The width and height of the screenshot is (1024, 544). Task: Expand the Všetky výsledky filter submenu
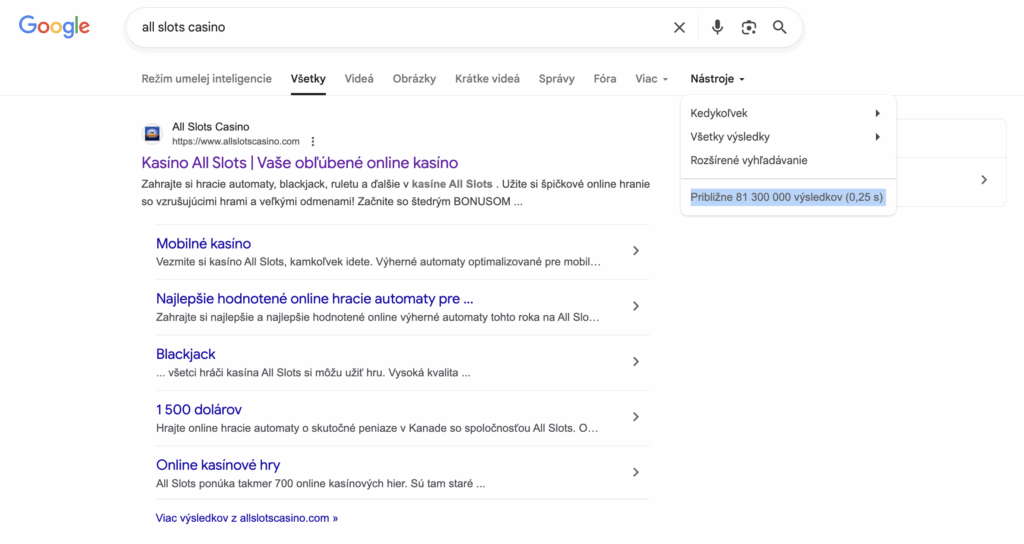(x=877, y=137)
